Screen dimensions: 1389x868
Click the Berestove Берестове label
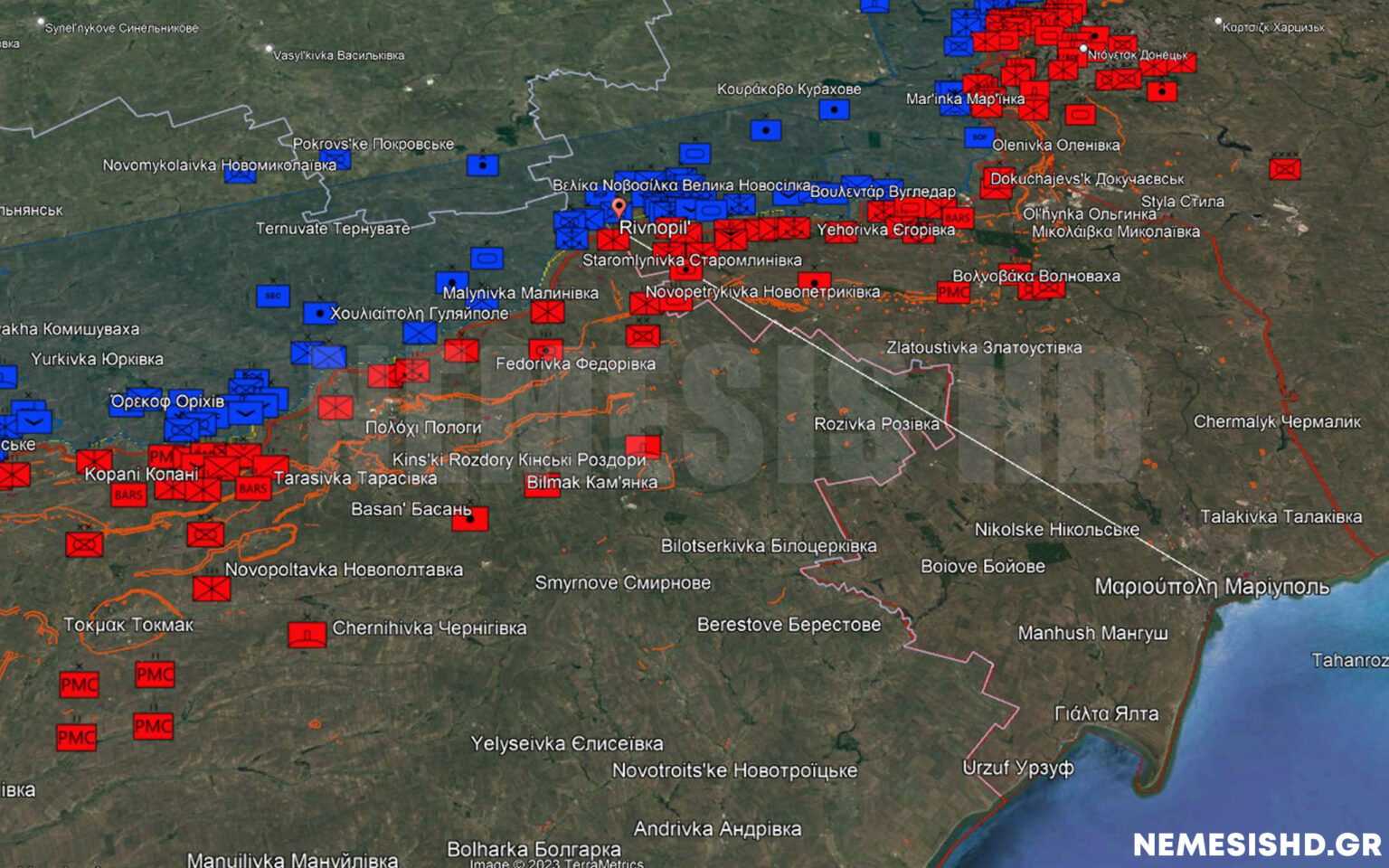point(789,625)
